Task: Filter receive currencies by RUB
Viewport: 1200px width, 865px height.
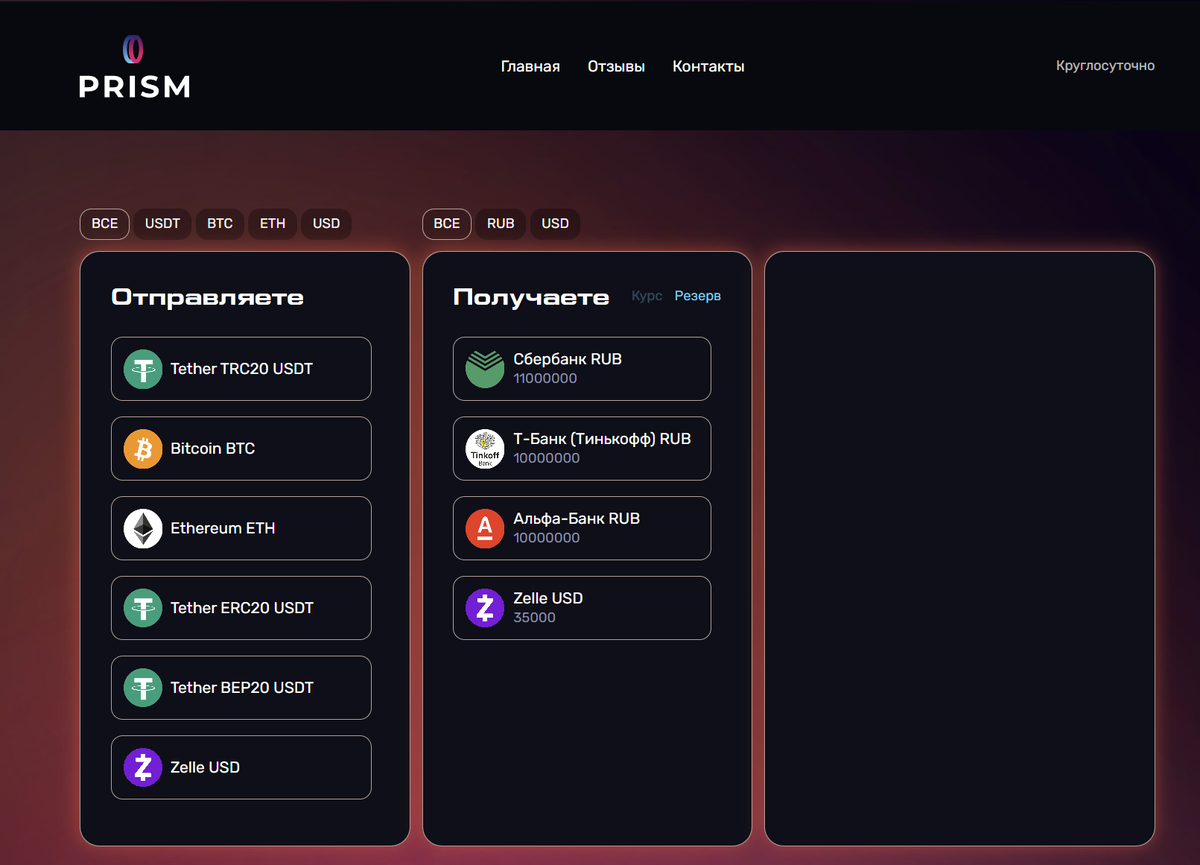Action: click(501, 223)
